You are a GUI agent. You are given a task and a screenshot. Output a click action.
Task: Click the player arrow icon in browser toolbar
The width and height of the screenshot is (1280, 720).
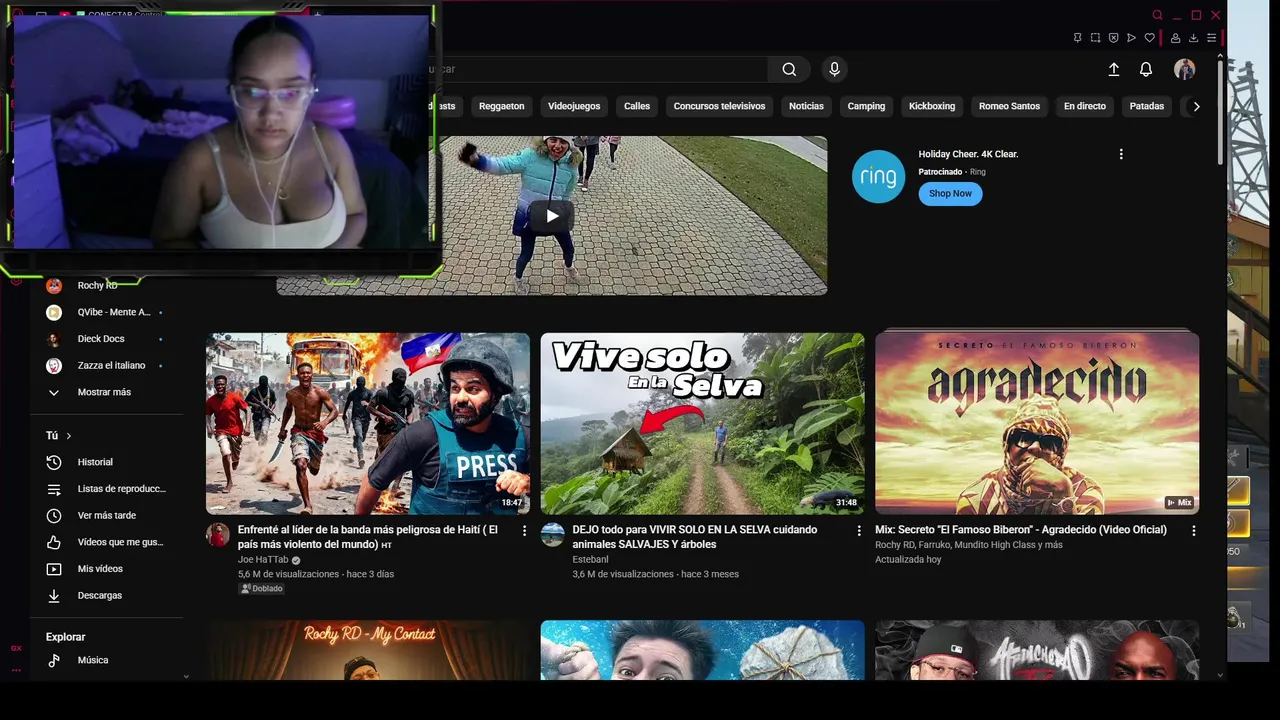(x=1131, y=38)
